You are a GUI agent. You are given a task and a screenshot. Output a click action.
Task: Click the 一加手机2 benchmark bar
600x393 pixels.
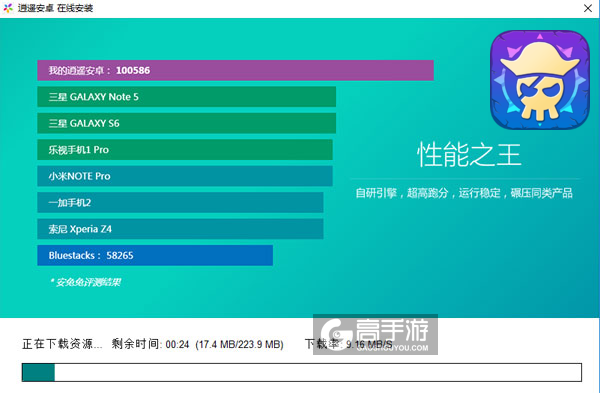180,202
